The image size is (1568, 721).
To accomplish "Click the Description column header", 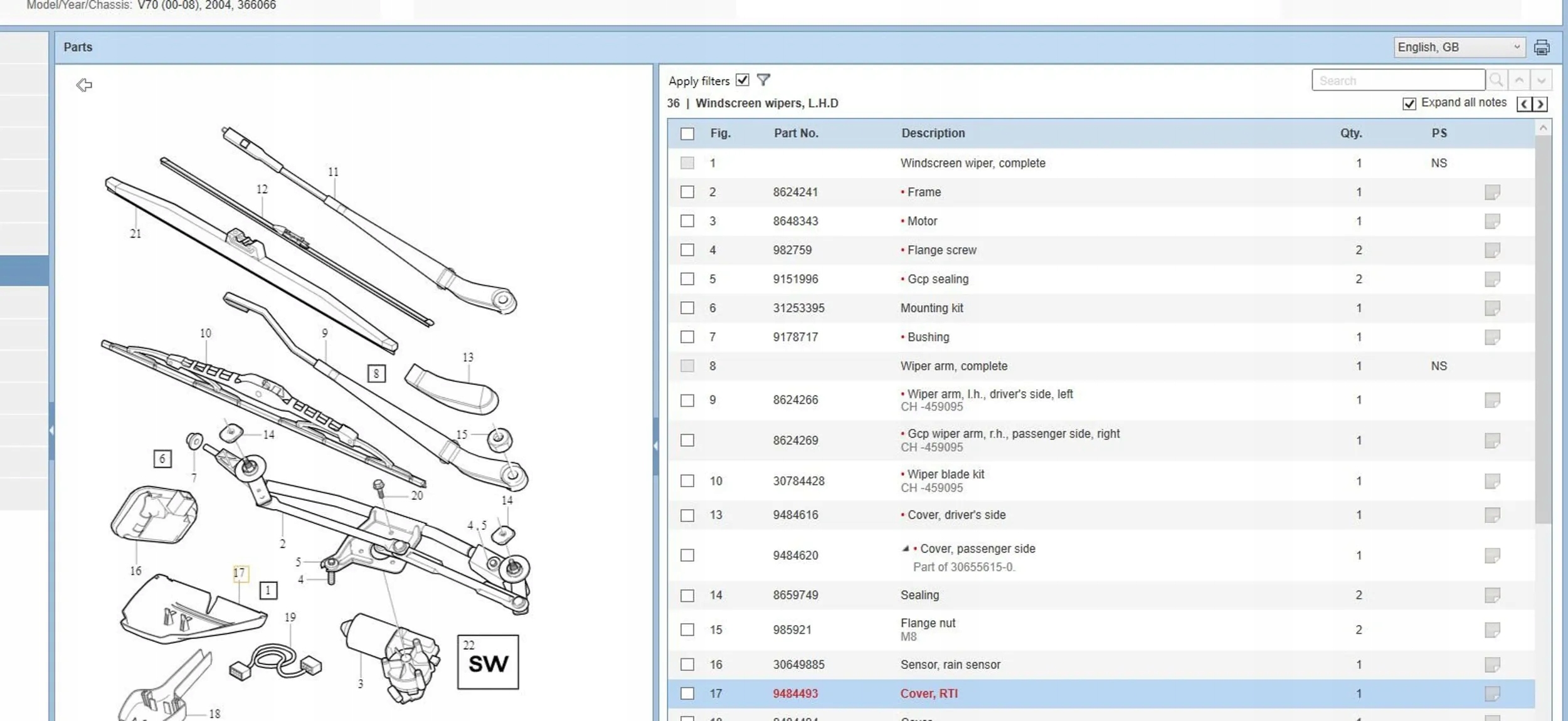I will (933, 133).
